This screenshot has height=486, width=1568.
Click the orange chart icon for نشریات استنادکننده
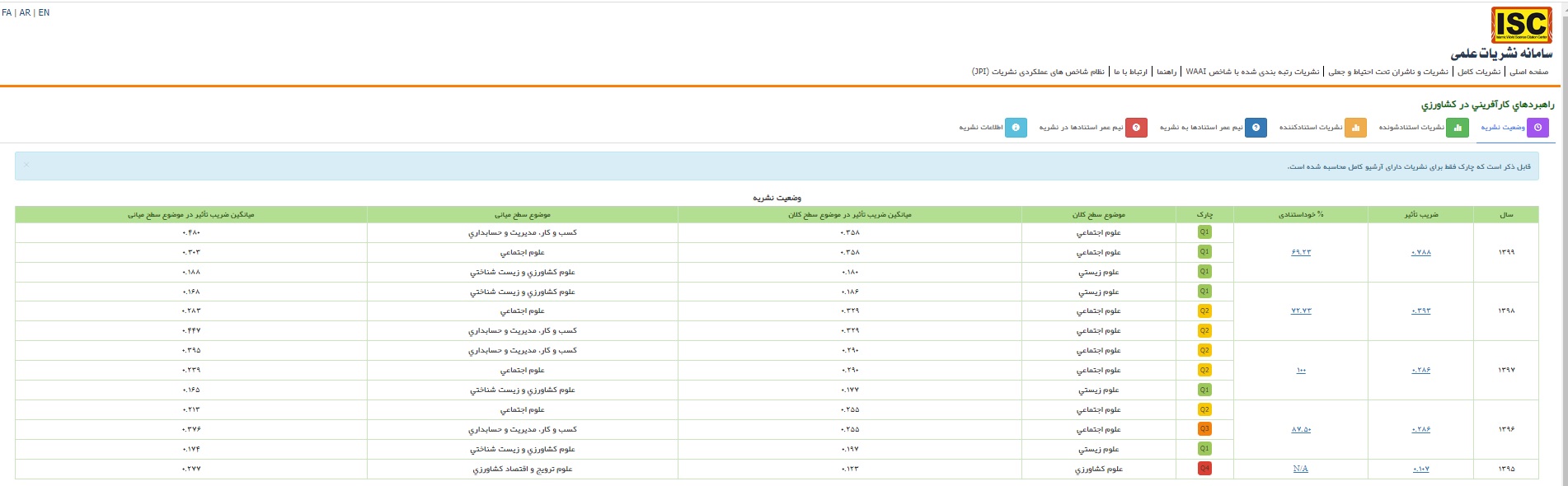tap(1355, 128)
